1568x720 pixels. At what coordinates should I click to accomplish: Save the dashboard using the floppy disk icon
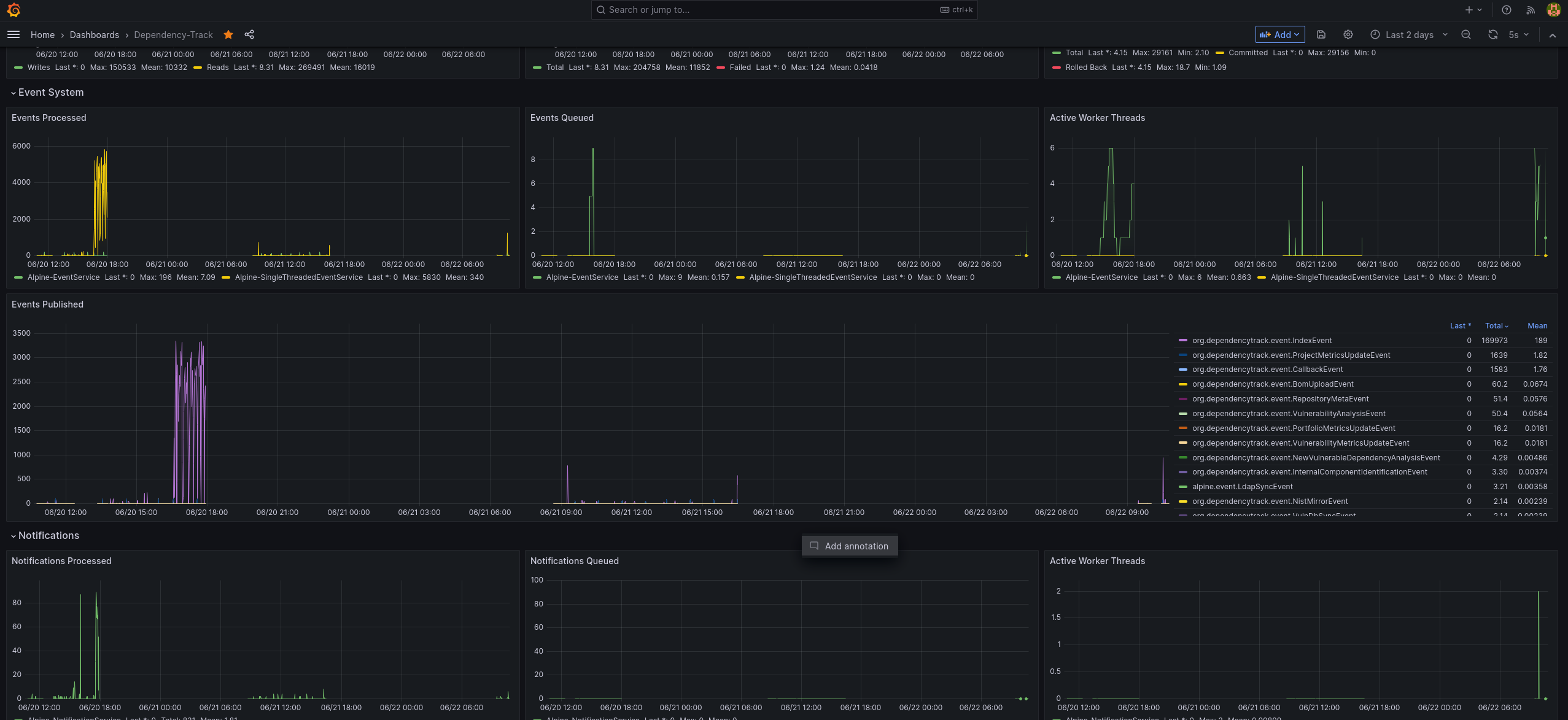(1321, 34)
